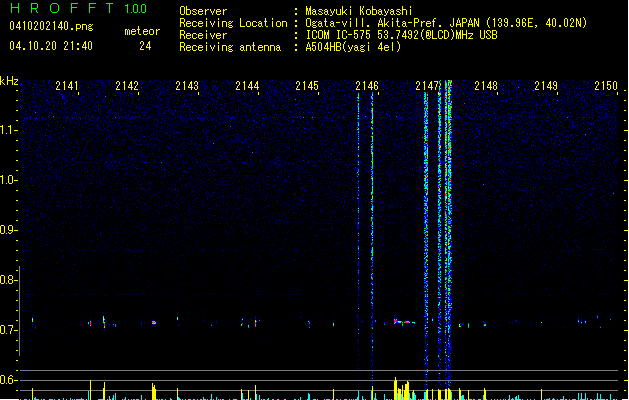Click the kHz axis unit label
The image size is (629, 400).
coord(9,81)
